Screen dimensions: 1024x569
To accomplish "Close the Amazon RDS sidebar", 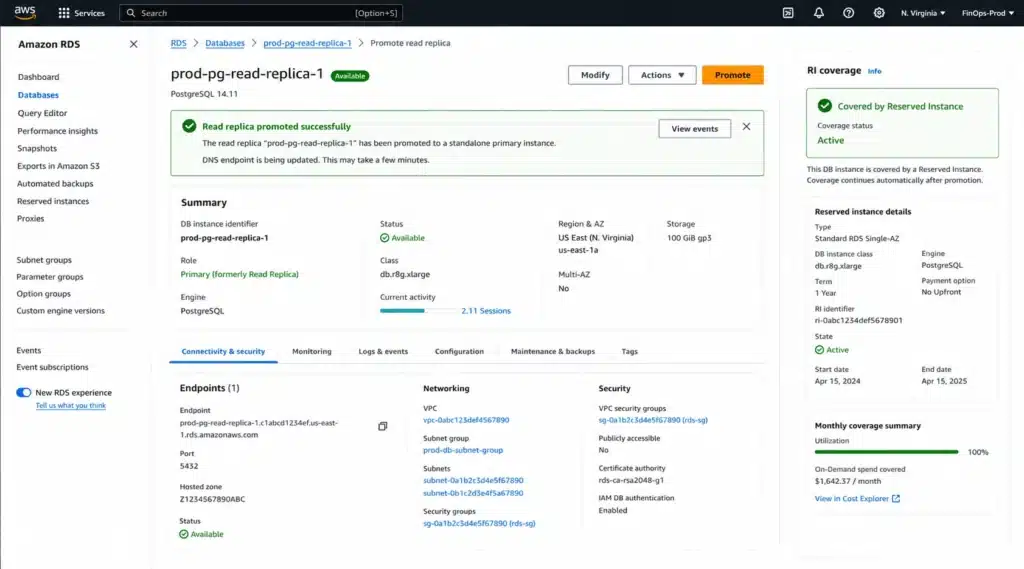I will (133, 44).
